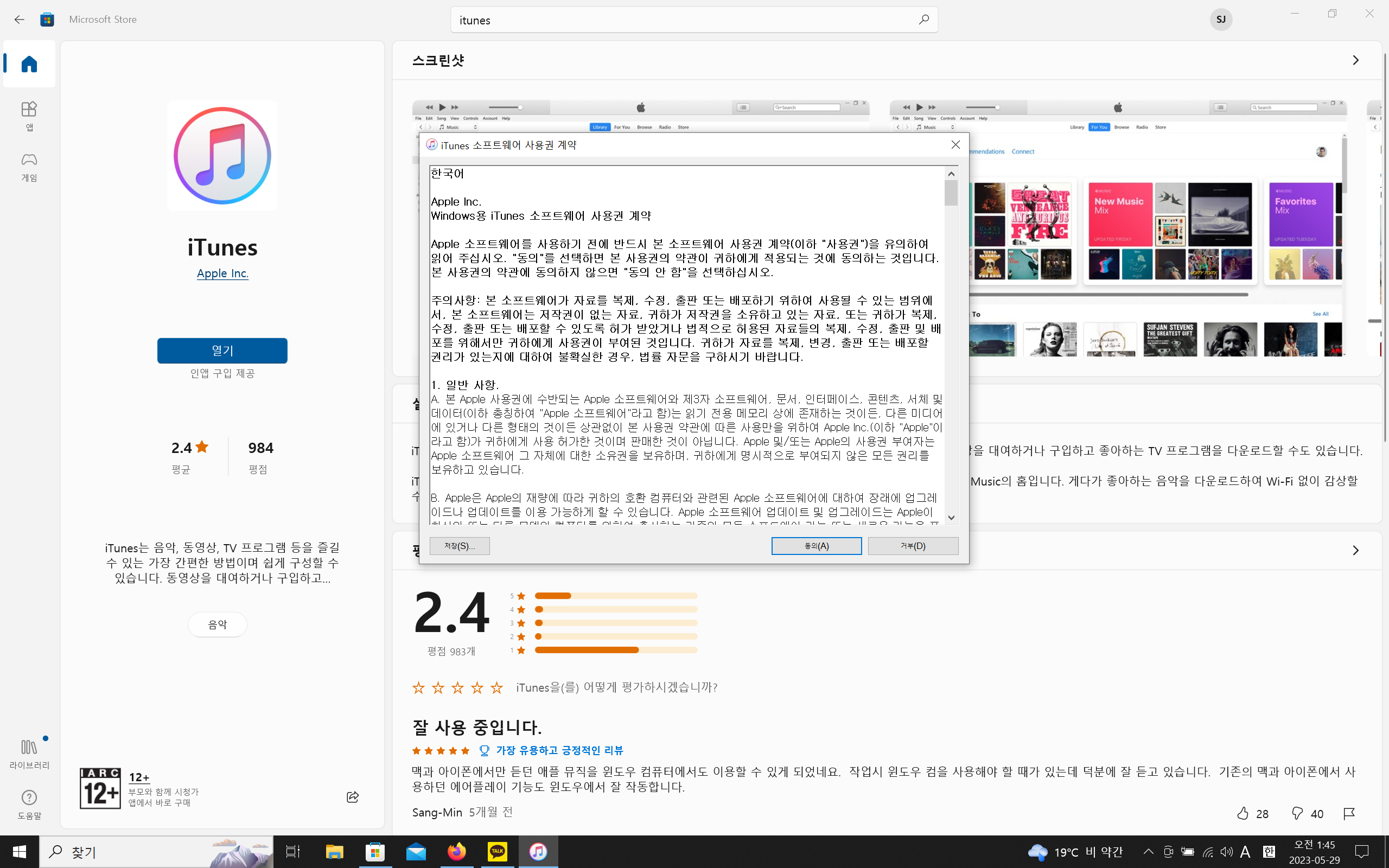Viewport: 1389px width, 868px height.
Task: Expand the screenshots section with chevron
Action: (1355, 60)
